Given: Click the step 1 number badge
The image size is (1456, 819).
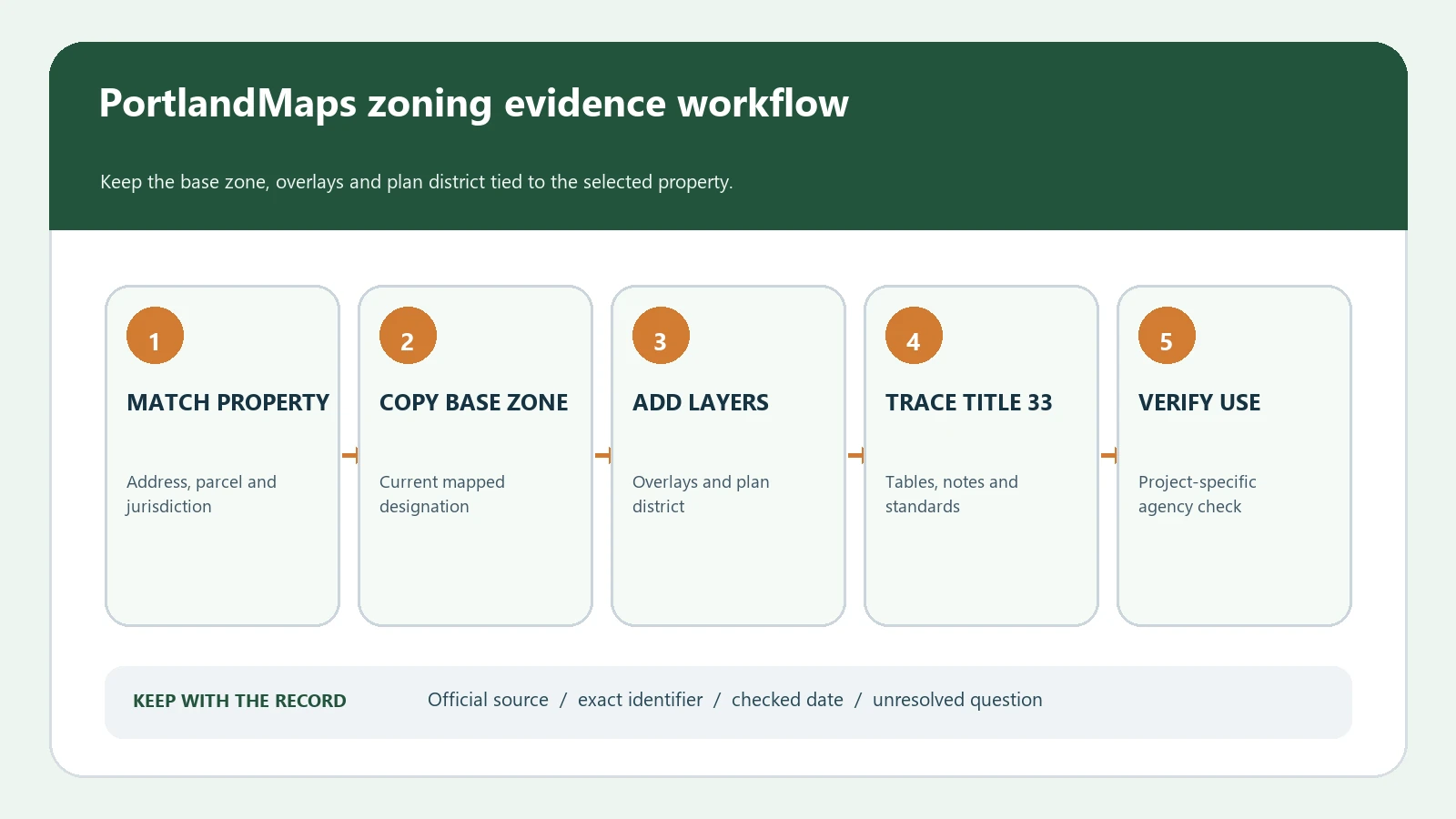Looking at the screenshot, I should click(x=155, y=336).
